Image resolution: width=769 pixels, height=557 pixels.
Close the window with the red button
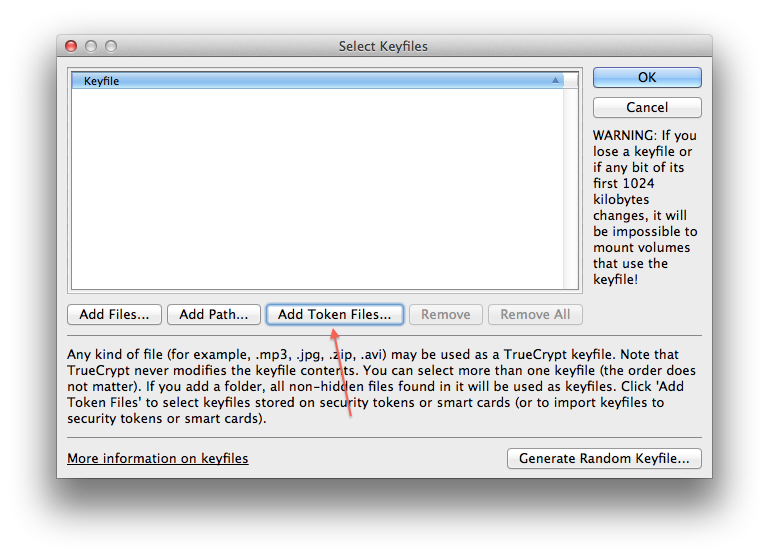(71, 46)
